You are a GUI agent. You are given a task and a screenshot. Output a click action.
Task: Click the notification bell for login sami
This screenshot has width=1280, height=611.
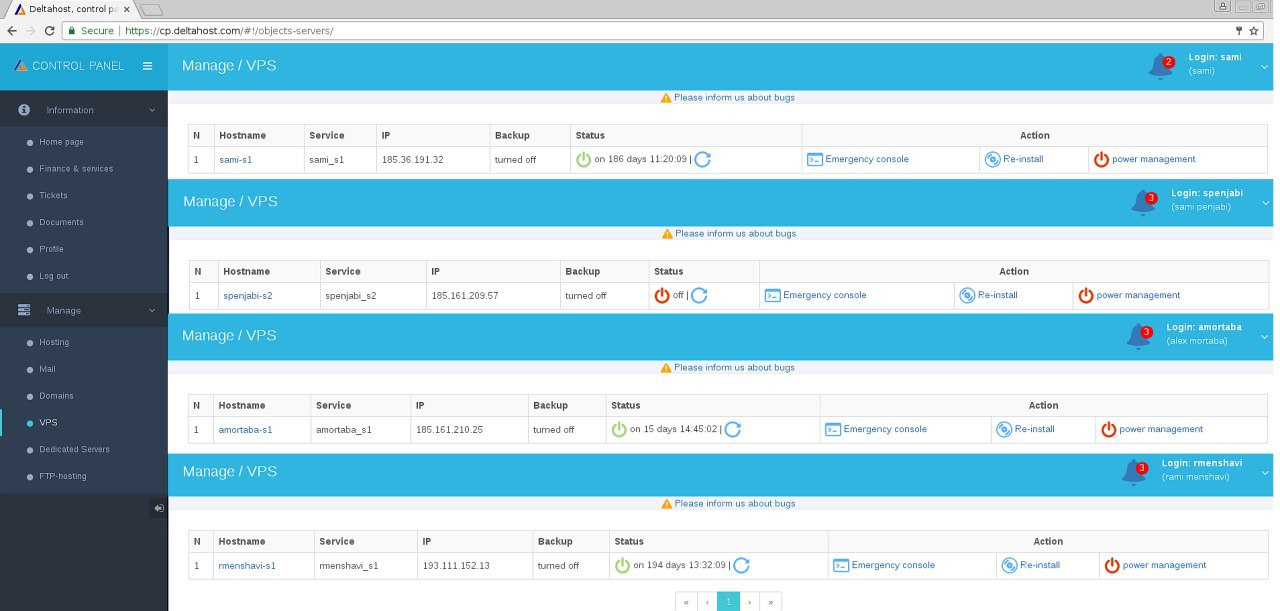[1161, 67]
